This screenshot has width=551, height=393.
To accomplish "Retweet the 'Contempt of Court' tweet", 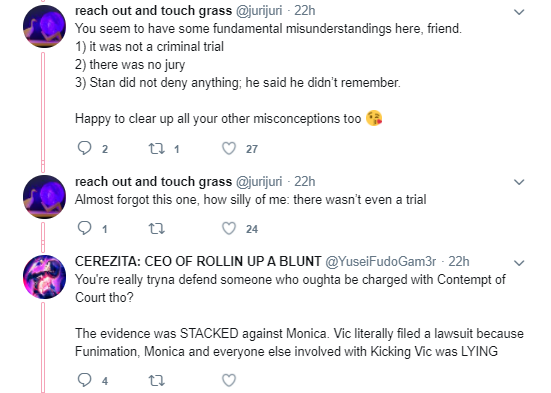I will coord(156,380).
